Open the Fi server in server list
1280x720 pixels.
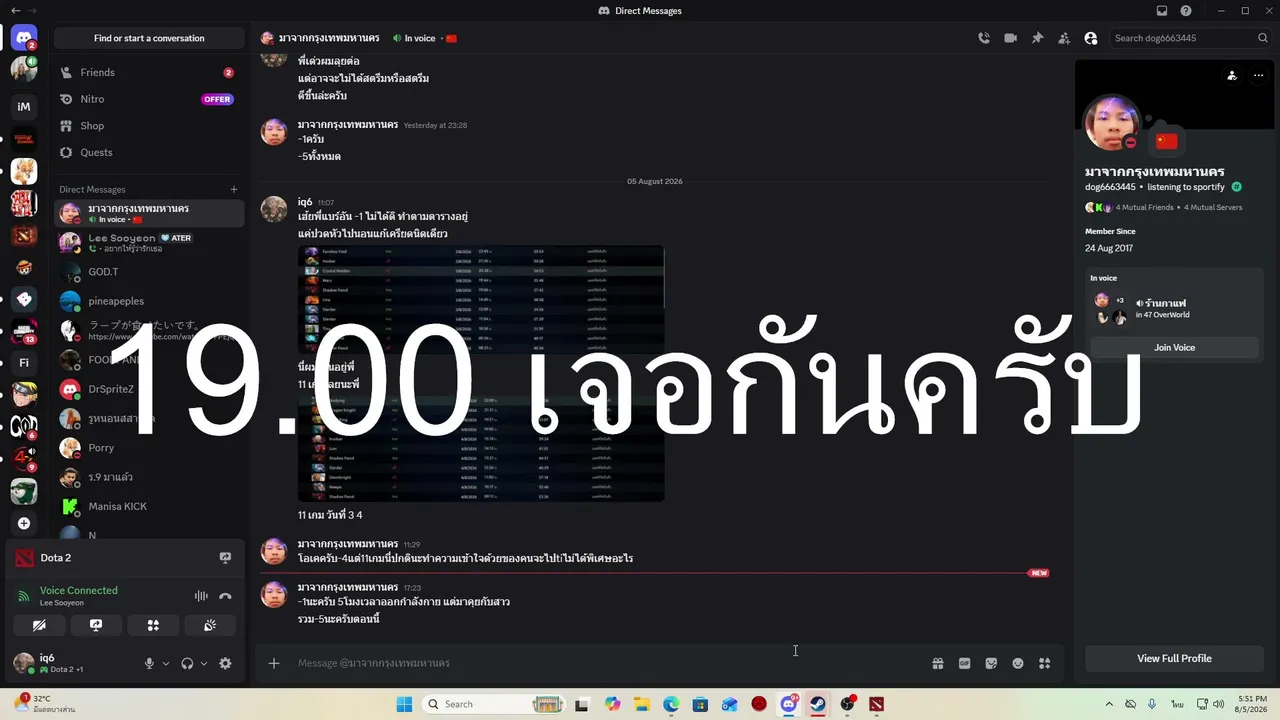pyautogui.click(x=24, y=362)
